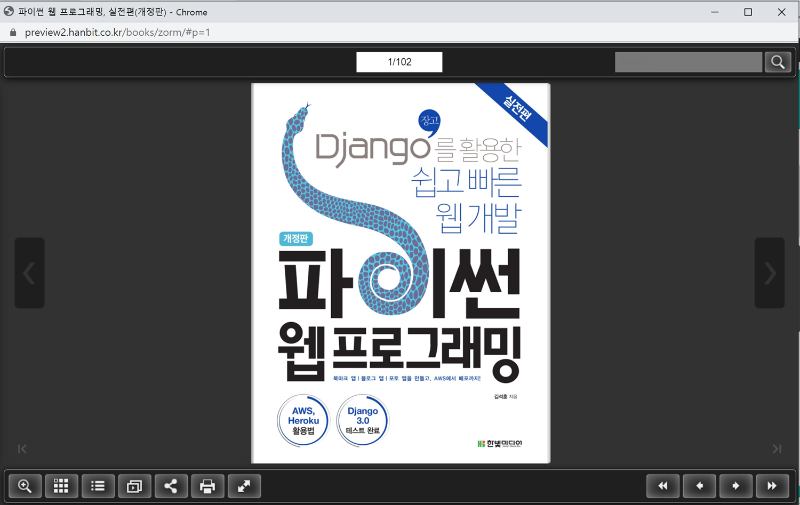Go to next page in bottom toolbar
Screen dimensions: 800x505
point(736,486)
